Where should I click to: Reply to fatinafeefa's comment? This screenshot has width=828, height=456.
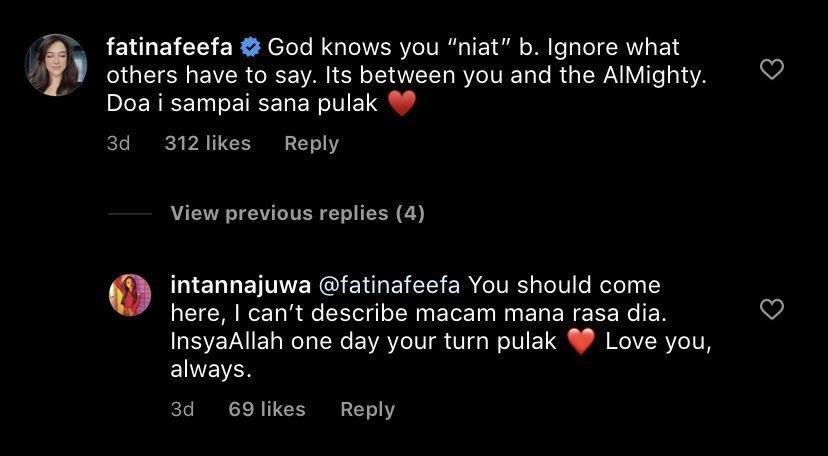pyautogui.click(x=311, y=143)
